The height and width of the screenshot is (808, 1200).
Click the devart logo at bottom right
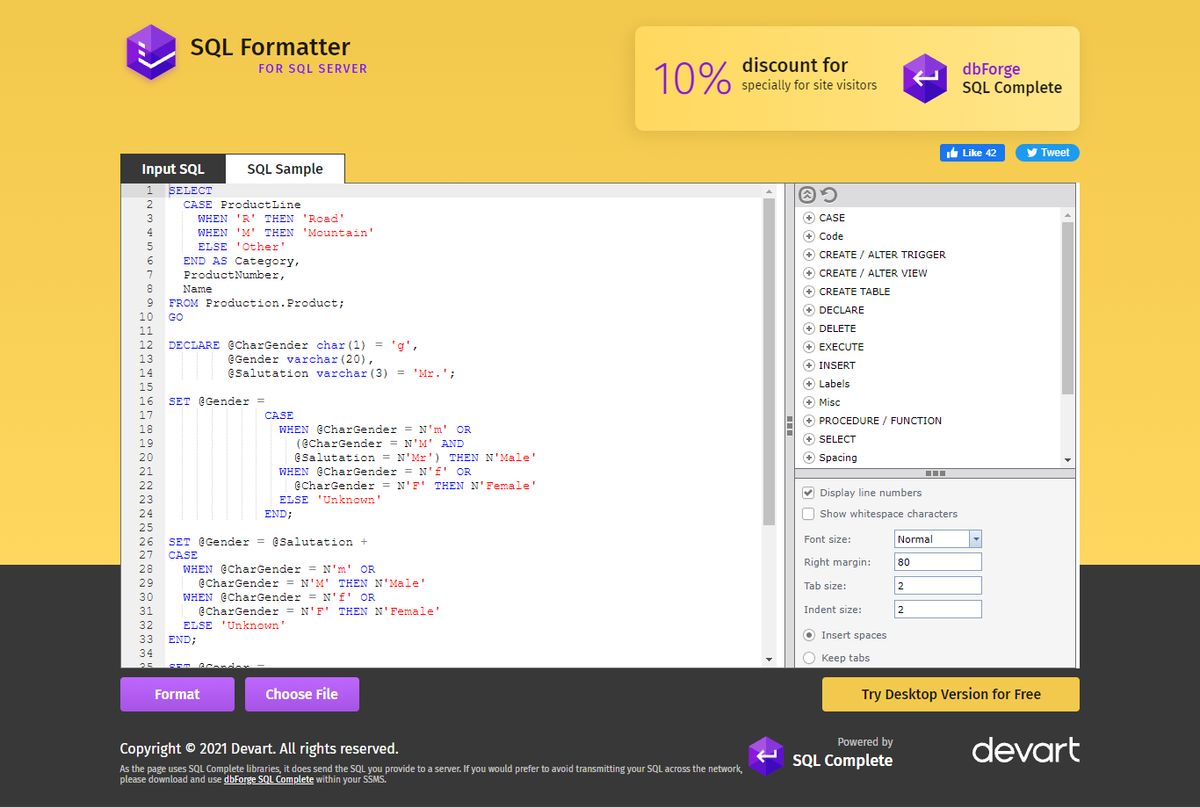click(1026, 749)
